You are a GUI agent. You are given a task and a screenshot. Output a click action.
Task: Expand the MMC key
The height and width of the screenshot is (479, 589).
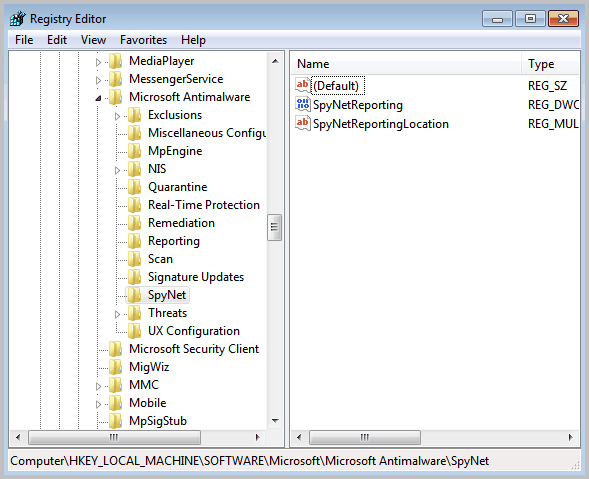click(x=98, y=386)
